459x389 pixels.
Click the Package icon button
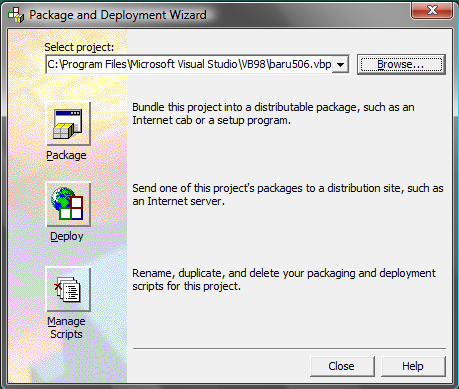click(x=68, y=124)
